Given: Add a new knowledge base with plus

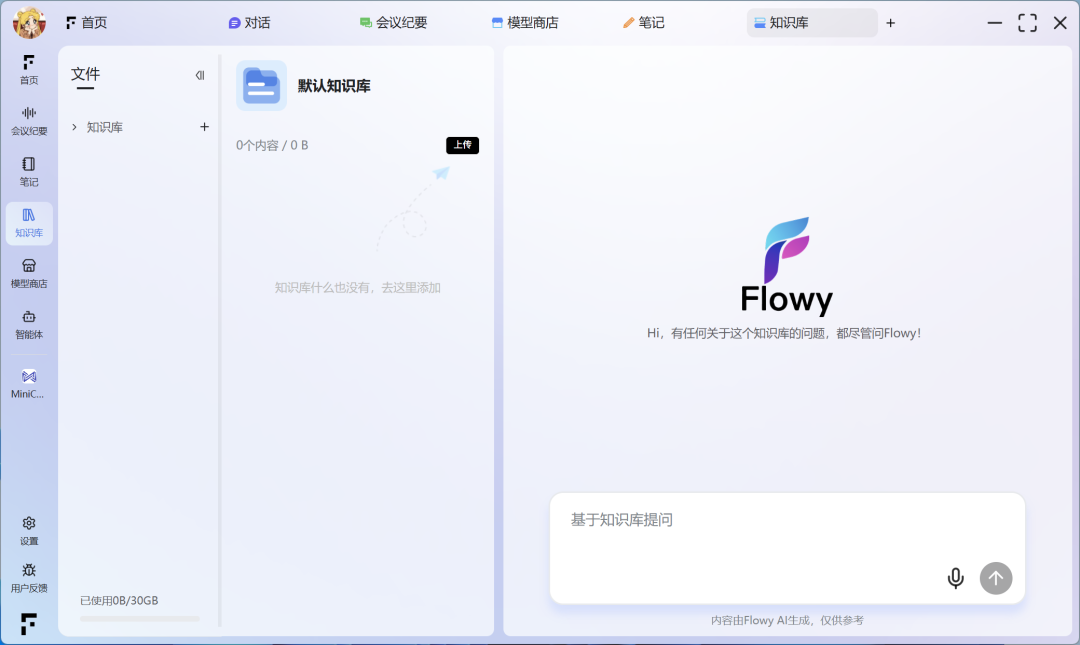Looking at the screenshot, I should [204, 127].
